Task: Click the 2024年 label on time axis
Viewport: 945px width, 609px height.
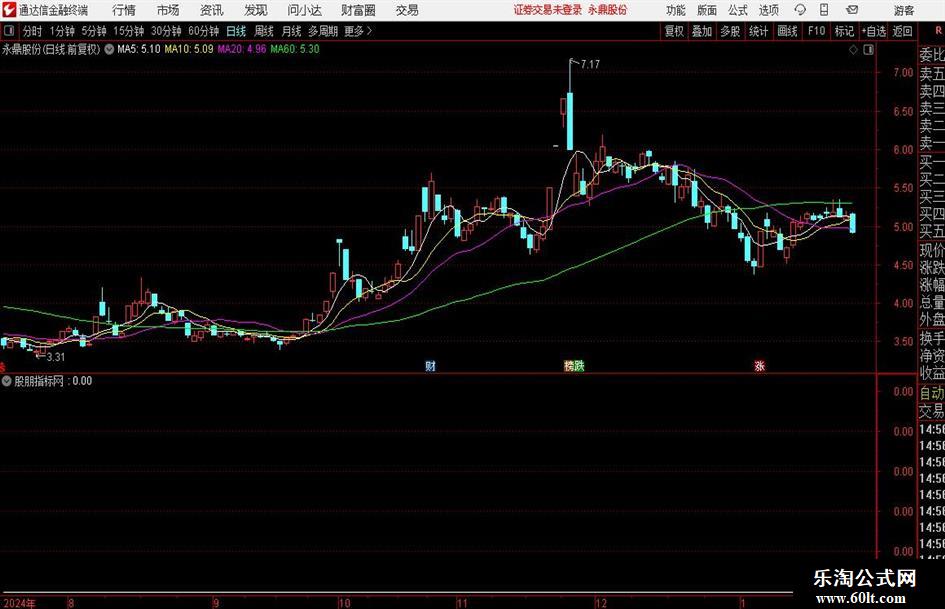Action: point(19,603)
